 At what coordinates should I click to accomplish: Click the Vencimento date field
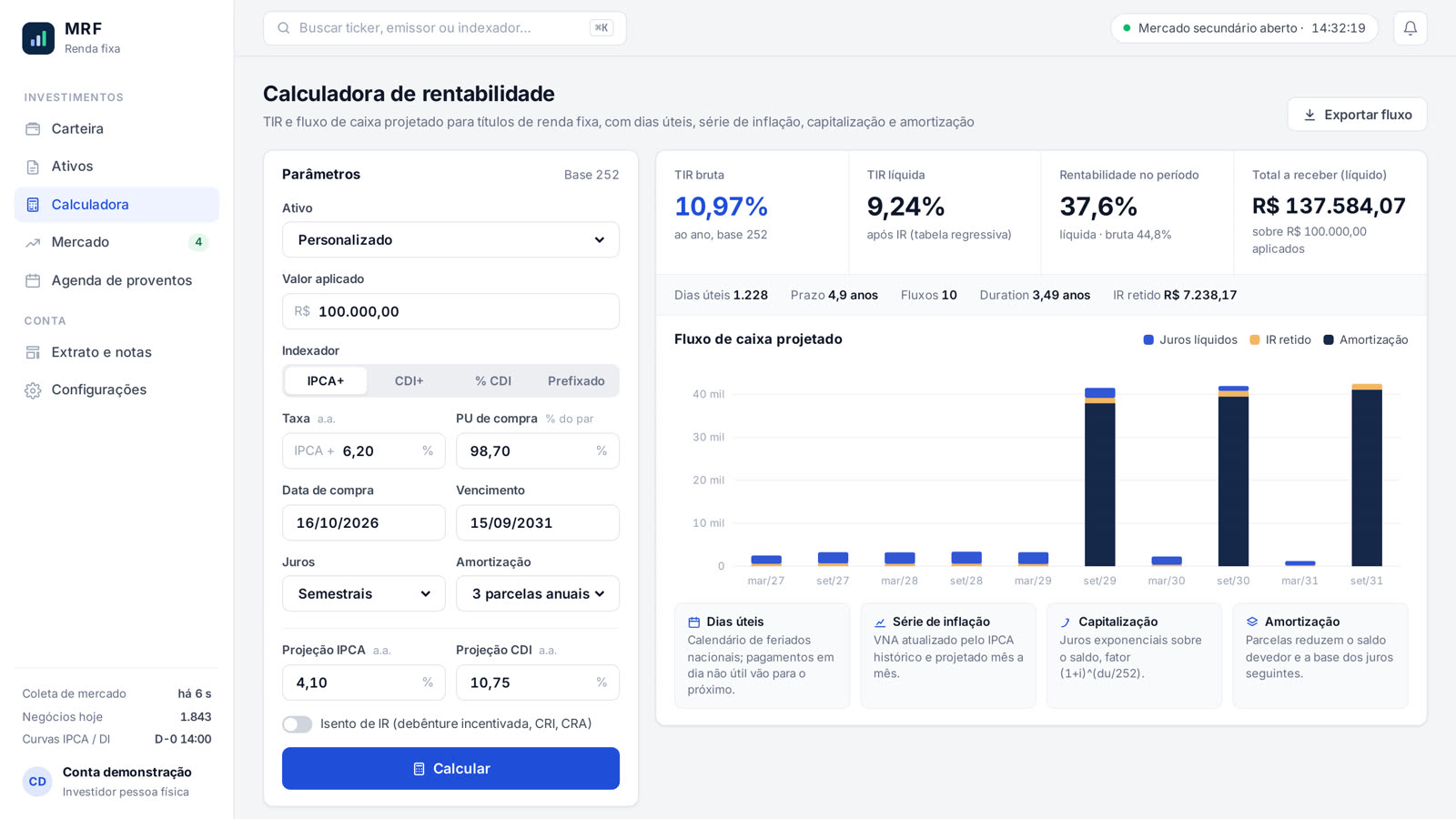(x=538, y=522)
